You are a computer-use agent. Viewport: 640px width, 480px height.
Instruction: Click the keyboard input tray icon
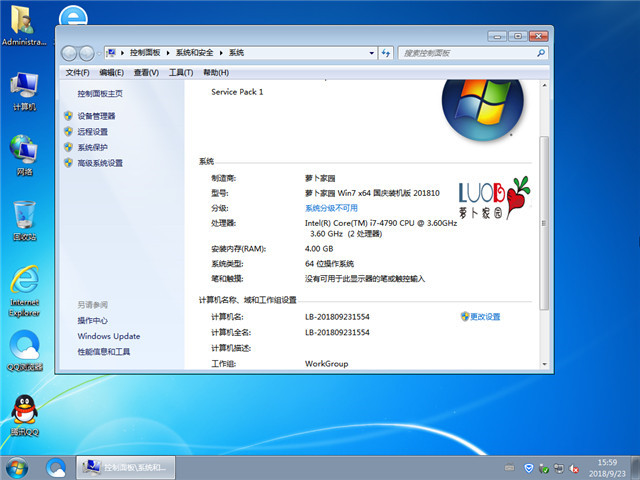pyautogui.click(x=509, y=467)
